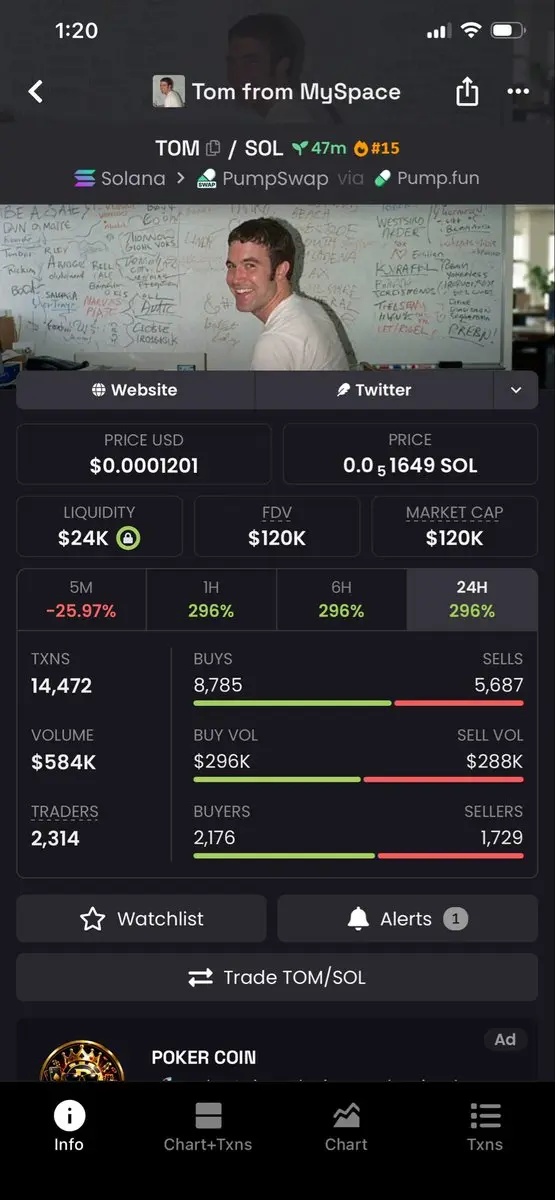Image resolution: width=555 pixels, height=1200 pixels.
Task: Tap the Trade TOM/SOL button
Action: coord(277,977)
